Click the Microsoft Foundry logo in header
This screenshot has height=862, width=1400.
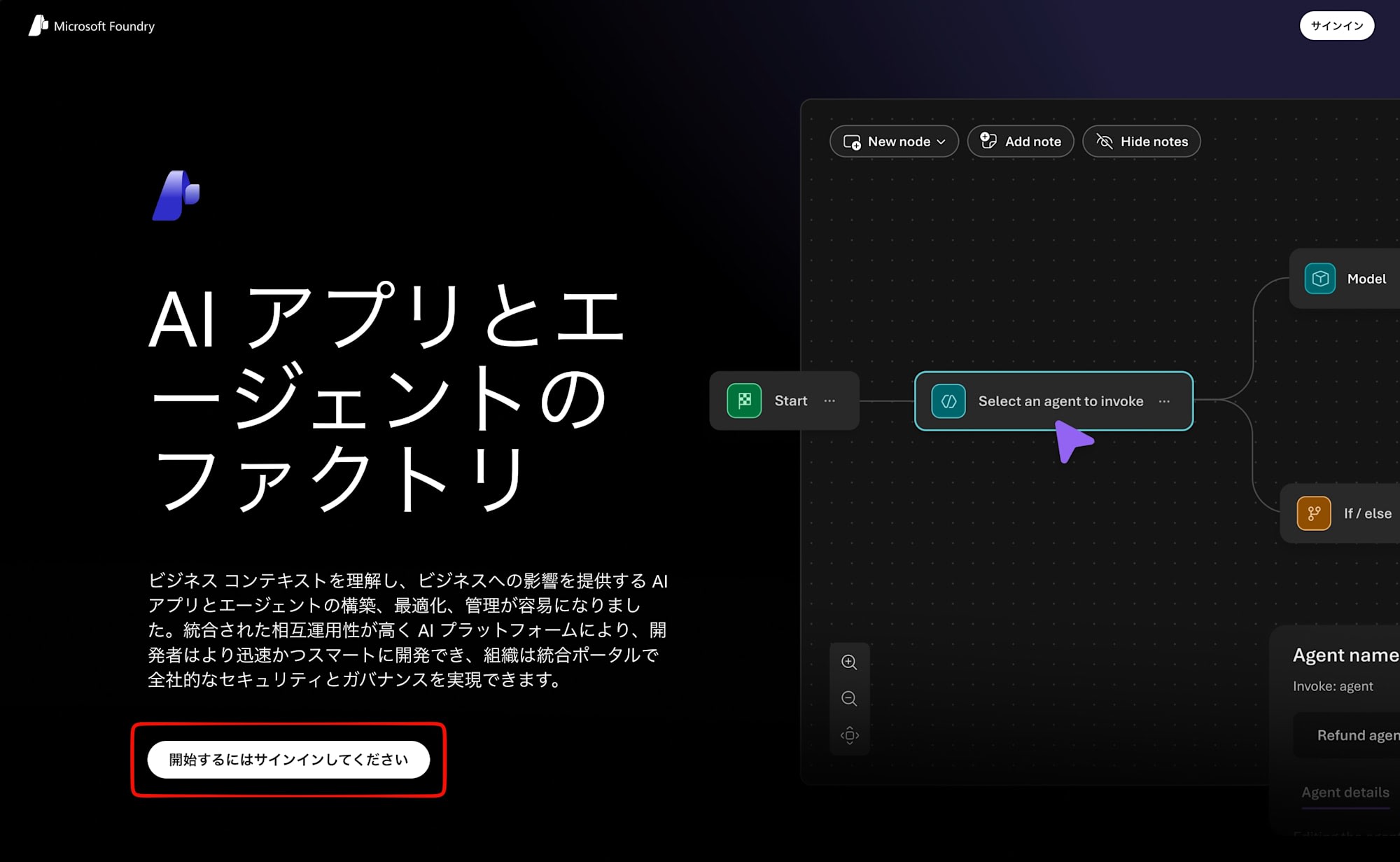coord(38,26)
